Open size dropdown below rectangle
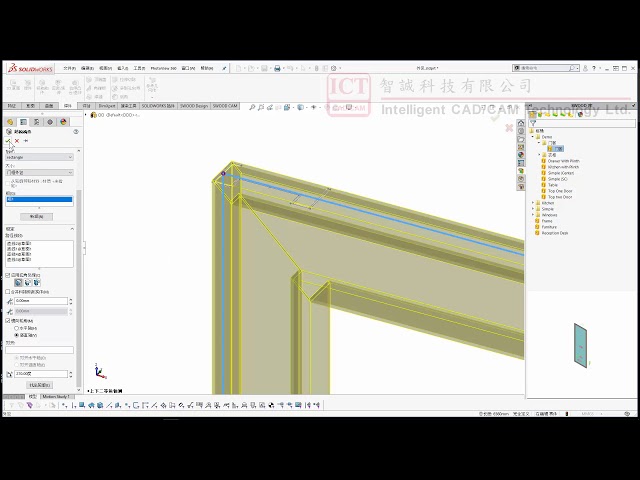640x480 pixels. (40, 173)
